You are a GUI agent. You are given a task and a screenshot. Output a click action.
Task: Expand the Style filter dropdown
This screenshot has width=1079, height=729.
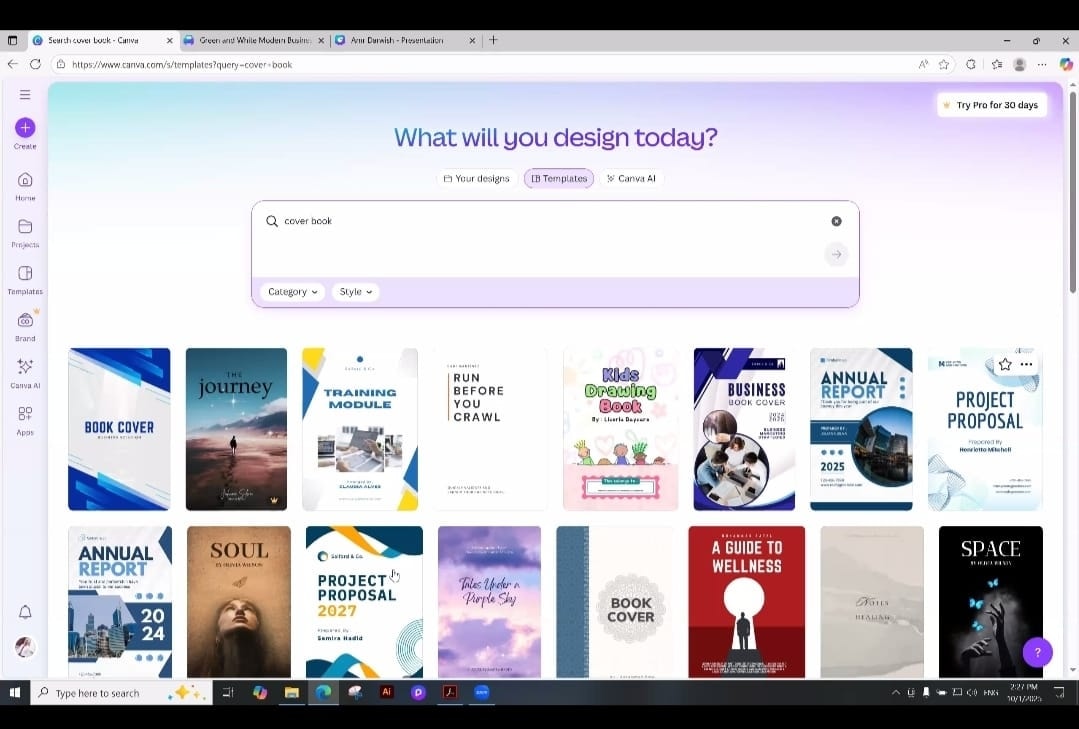pyautogui.click(x=355, y=292)
